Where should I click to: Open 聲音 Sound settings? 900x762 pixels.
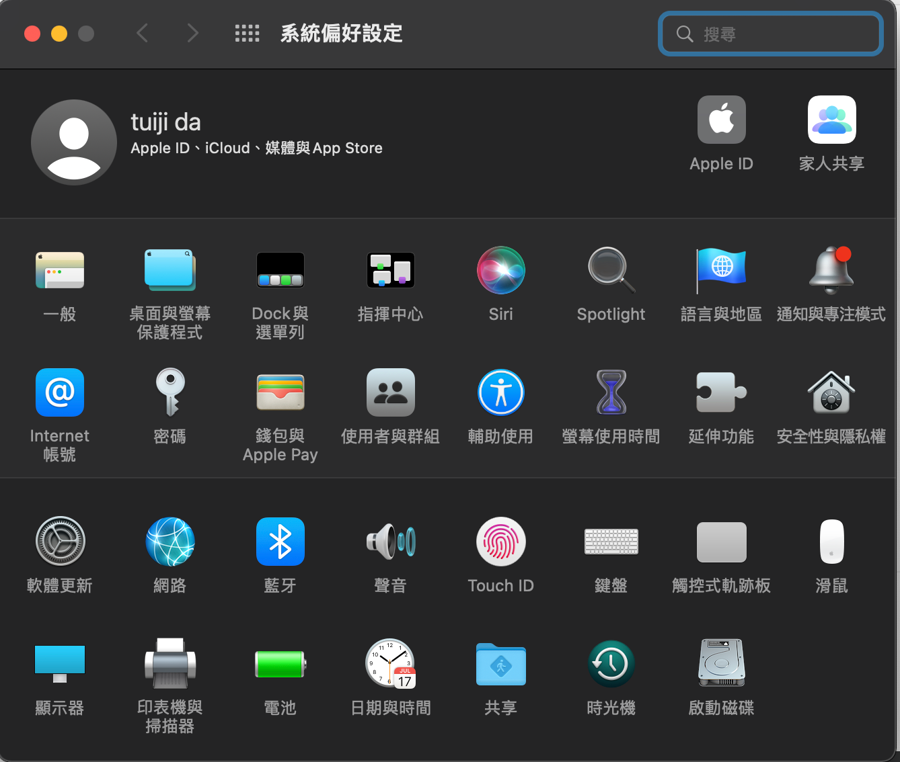[390, 543]
